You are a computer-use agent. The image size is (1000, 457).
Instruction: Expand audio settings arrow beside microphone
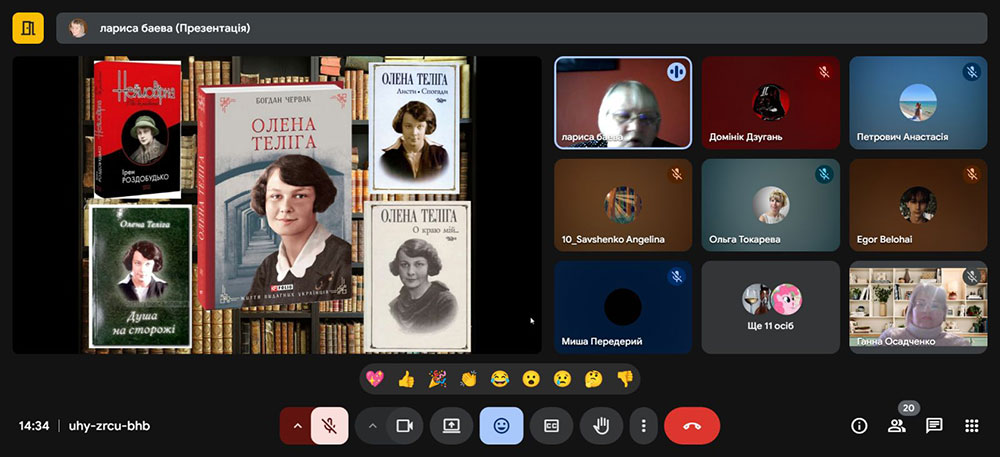pyautogui.click(x=297, y=425)
